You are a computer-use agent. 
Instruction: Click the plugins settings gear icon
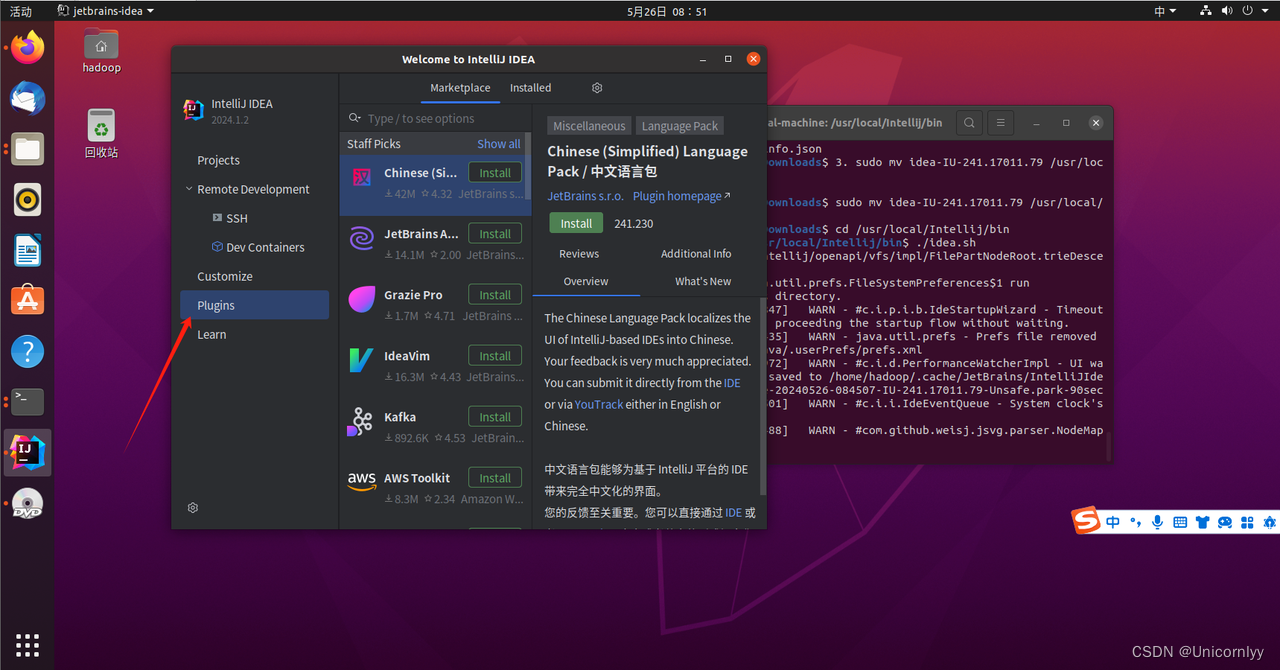(x=597, y=88)
